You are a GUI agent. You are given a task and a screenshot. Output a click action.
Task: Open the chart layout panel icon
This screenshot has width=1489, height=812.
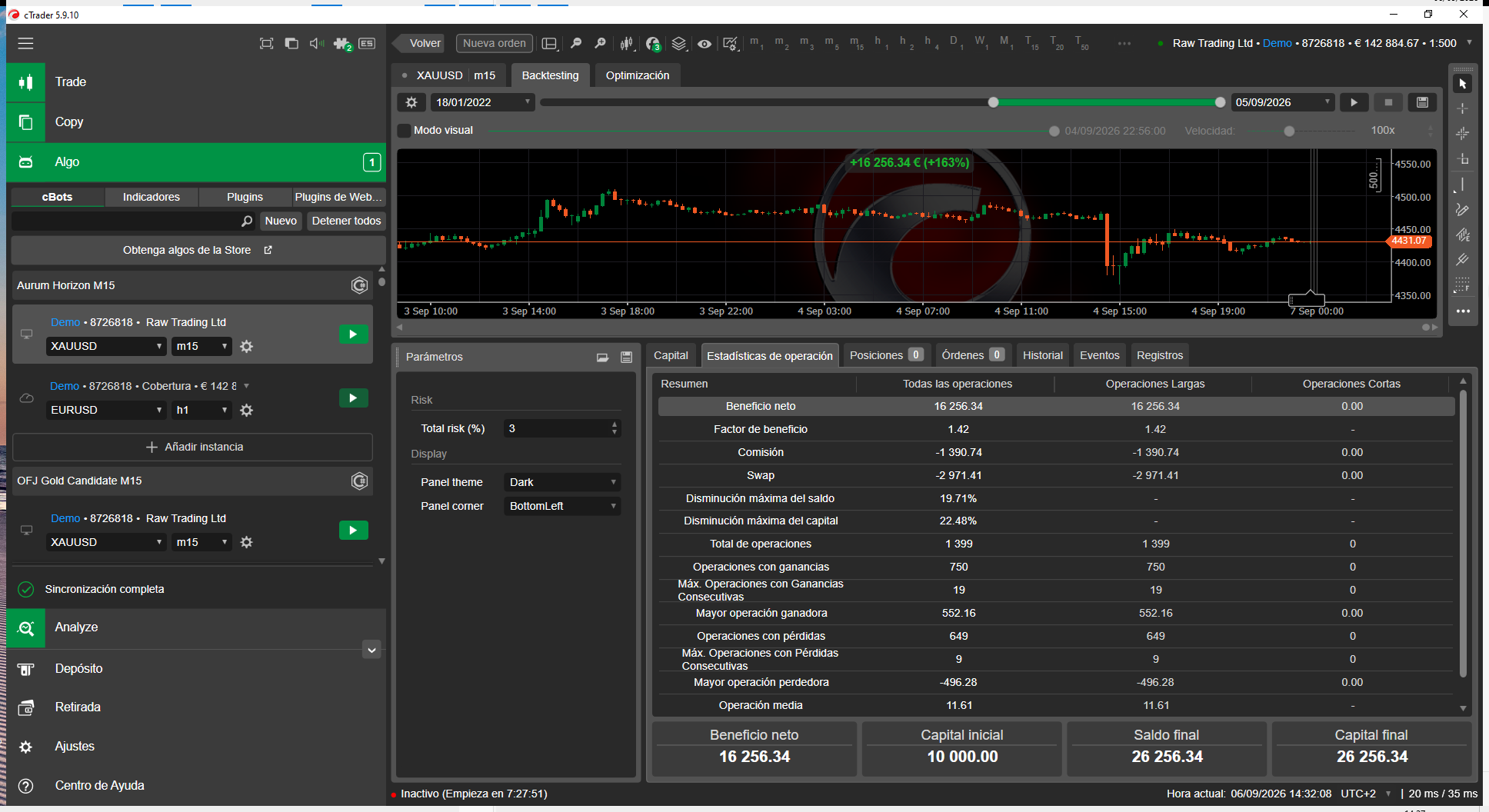(x=549, y=44)
